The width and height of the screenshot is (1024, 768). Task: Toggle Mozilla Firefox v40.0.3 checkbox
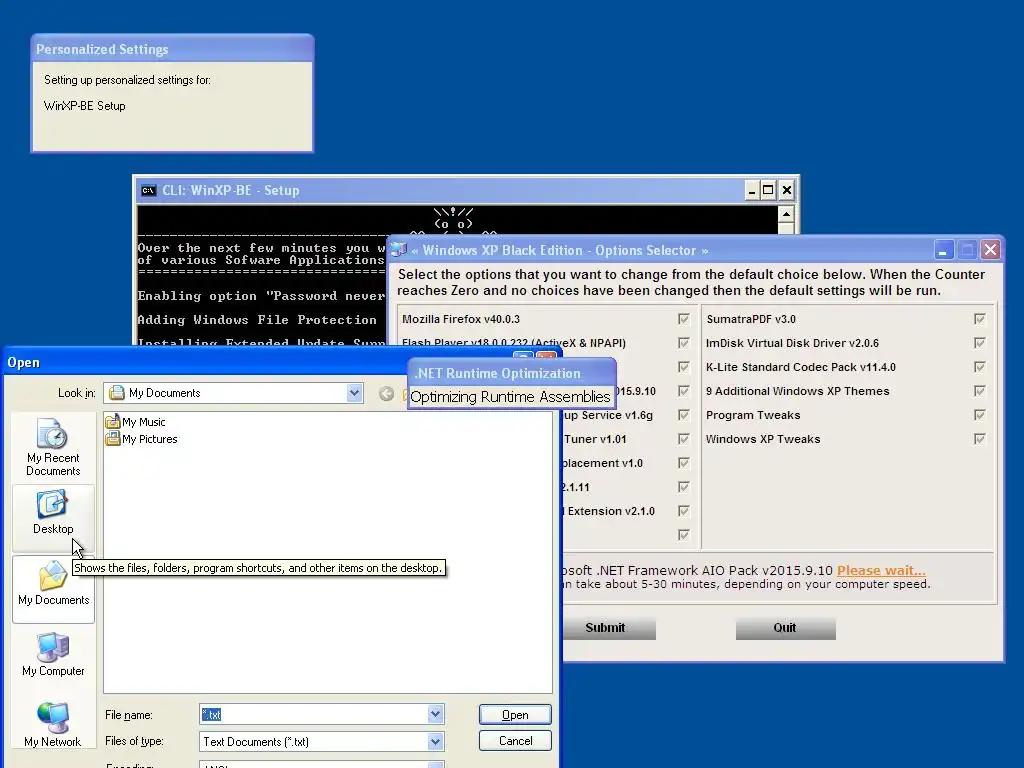[x=683, y=319]
